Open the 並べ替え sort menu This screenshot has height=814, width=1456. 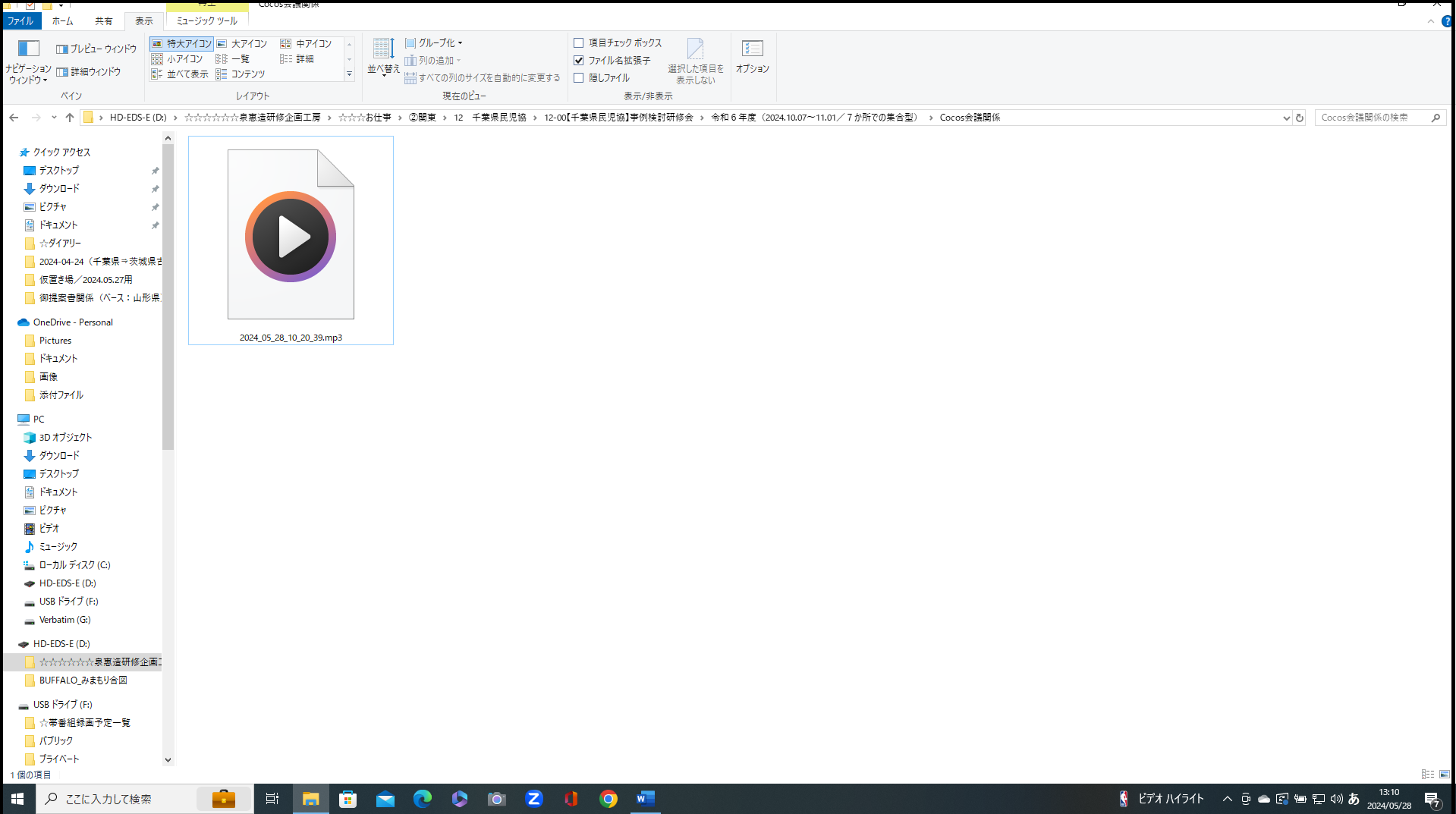click(383, 57)
